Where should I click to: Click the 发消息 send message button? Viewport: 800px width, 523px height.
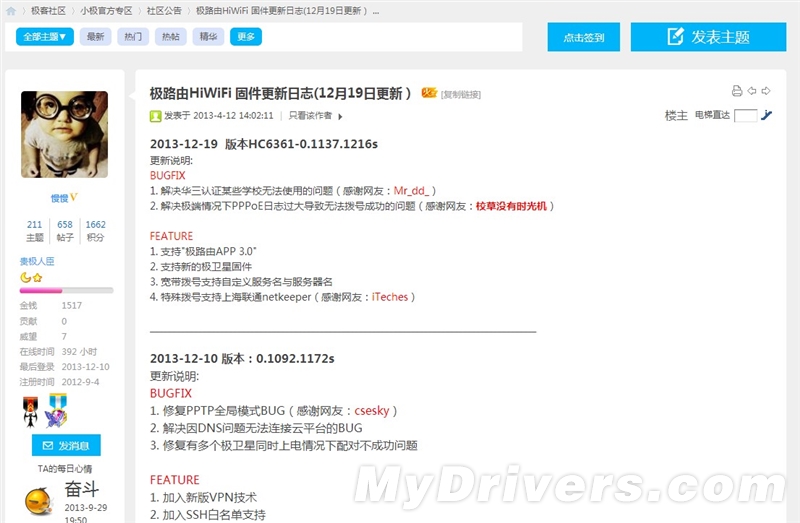(x=66, y=445)
